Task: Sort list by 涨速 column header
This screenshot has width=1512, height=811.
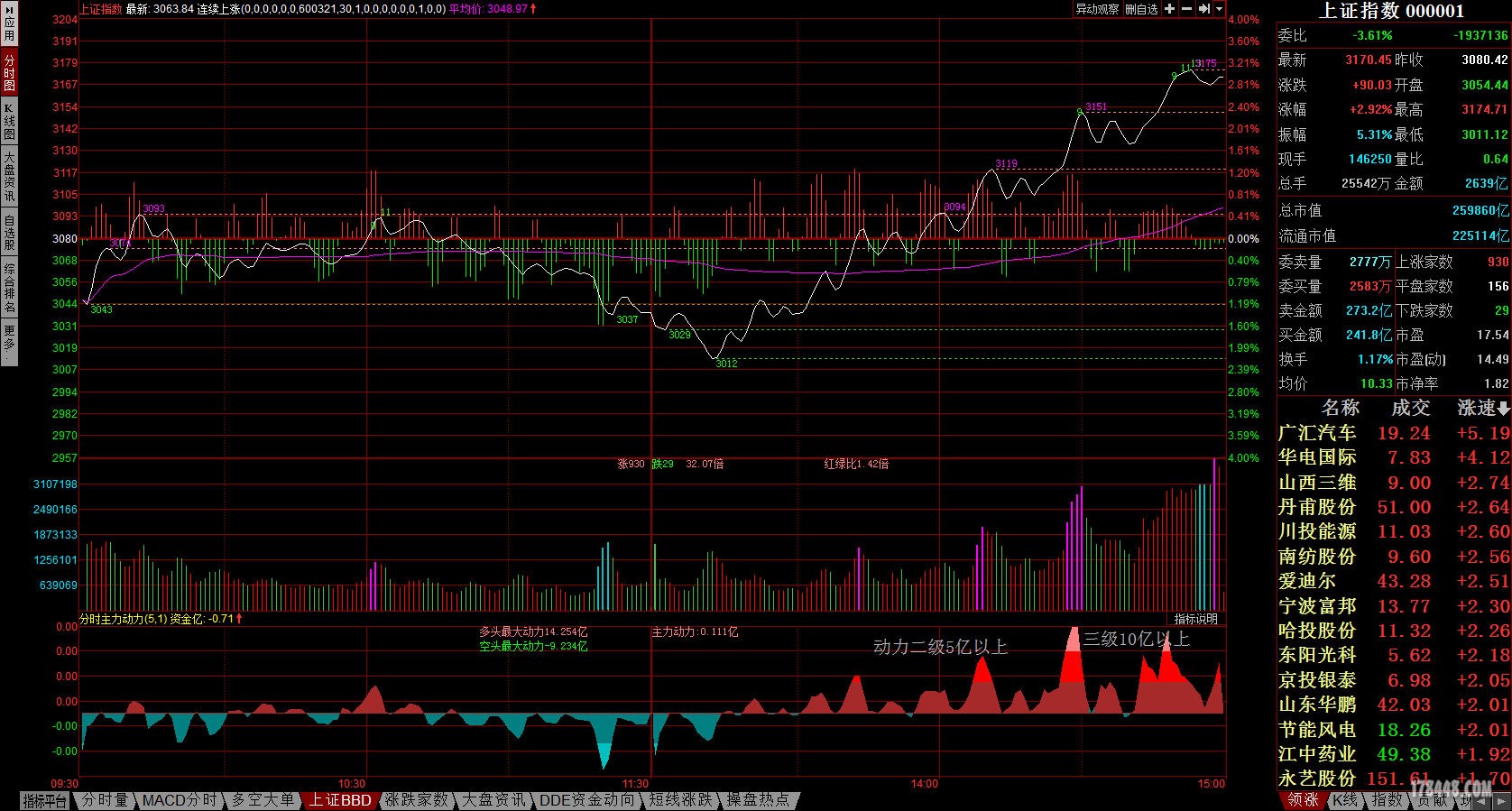Action: [x=1483, y=408]
